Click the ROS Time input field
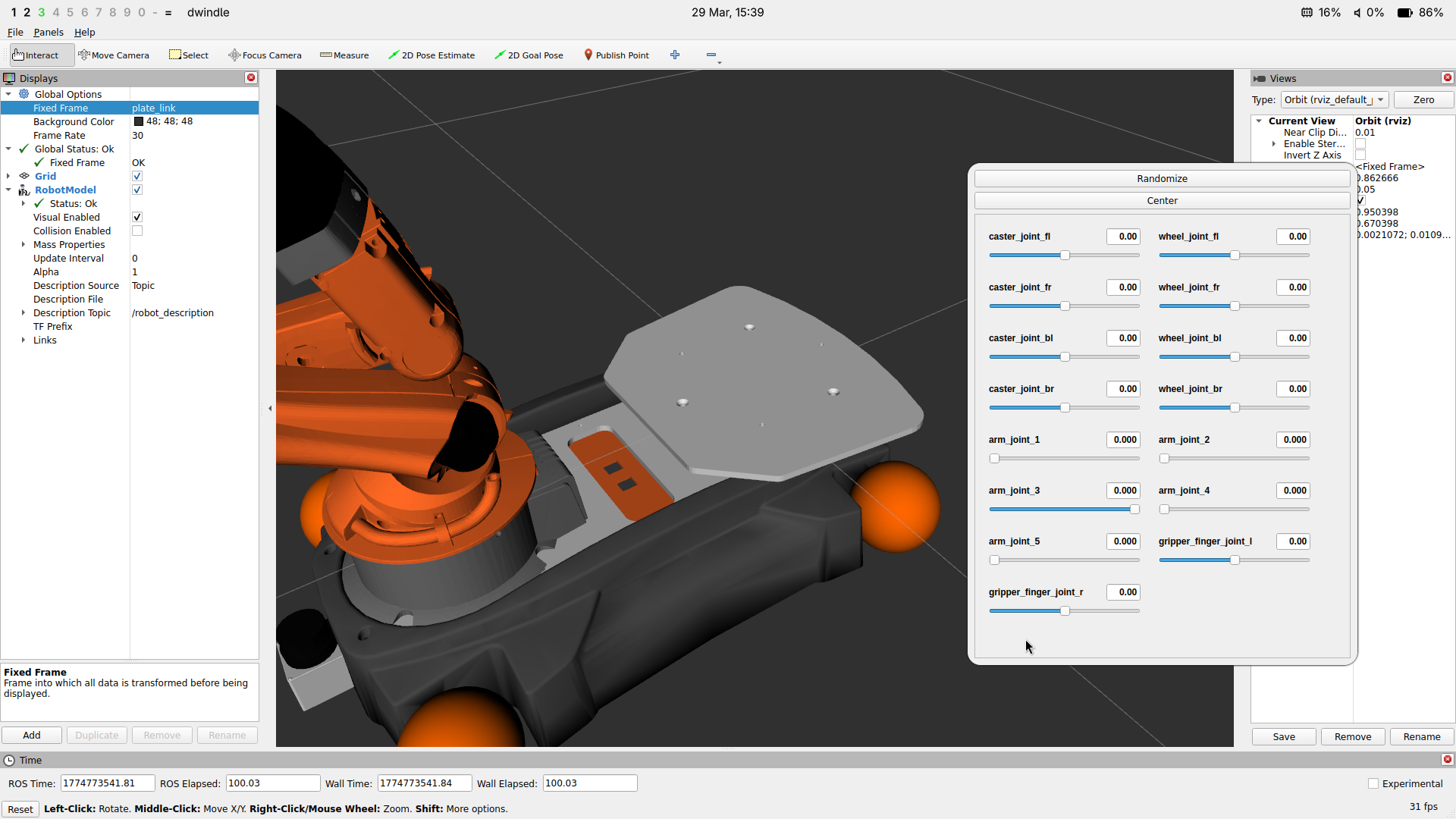The height and width of the screenshot is (819, 1456). point(108,783)
